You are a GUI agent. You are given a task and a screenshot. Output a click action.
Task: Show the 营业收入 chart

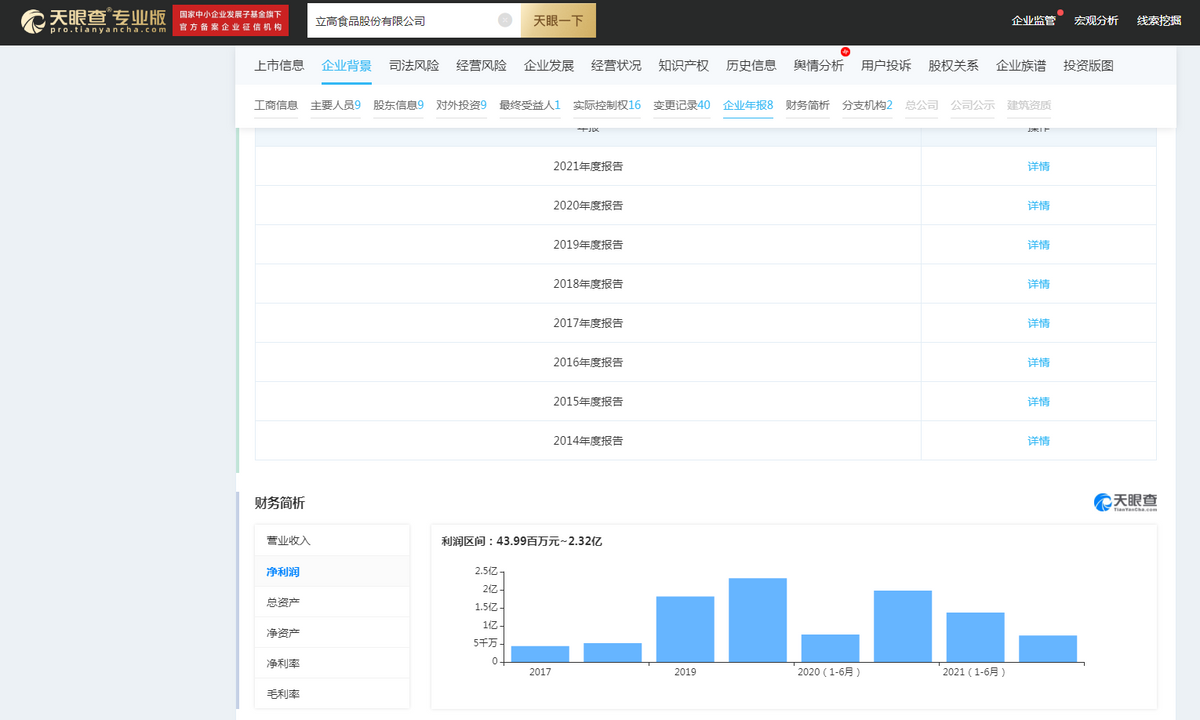click(289, 541)
